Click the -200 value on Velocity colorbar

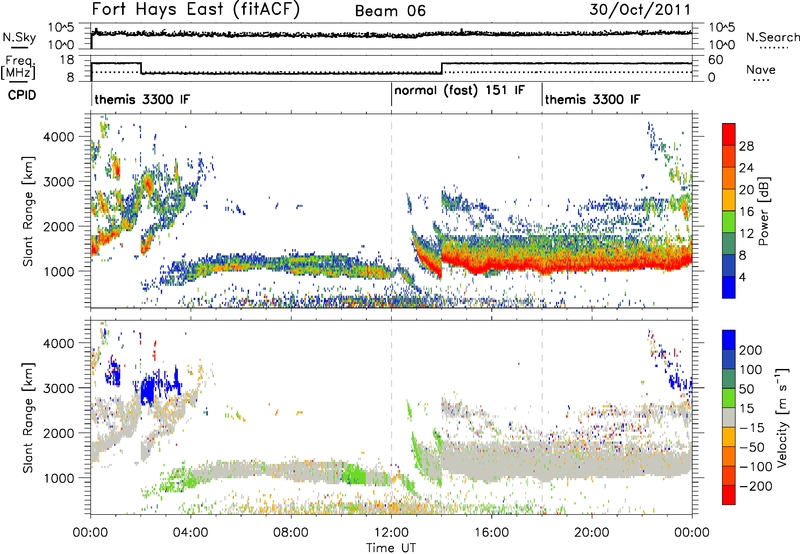[x=756, y=486]
